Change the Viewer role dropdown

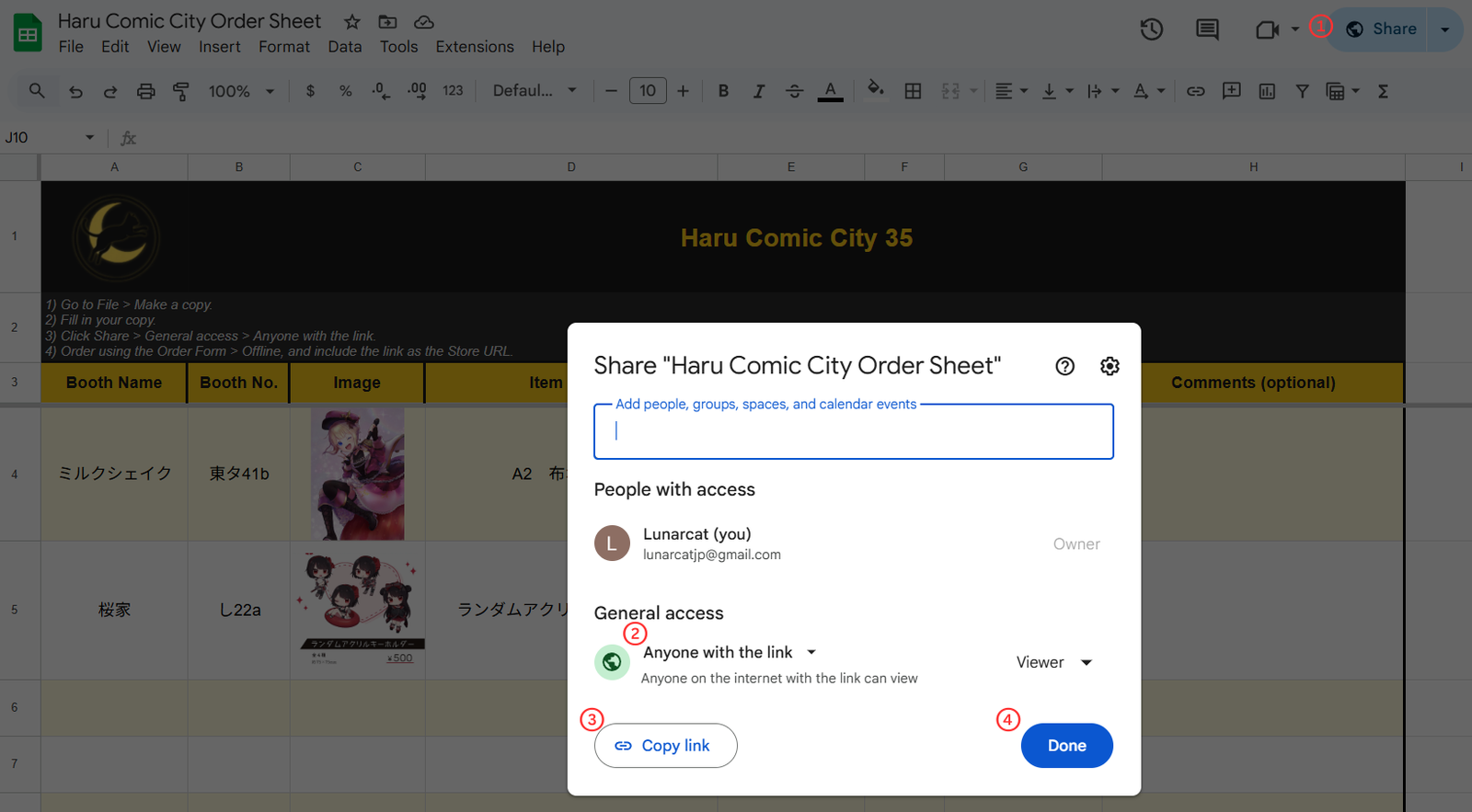(1054, 662)
